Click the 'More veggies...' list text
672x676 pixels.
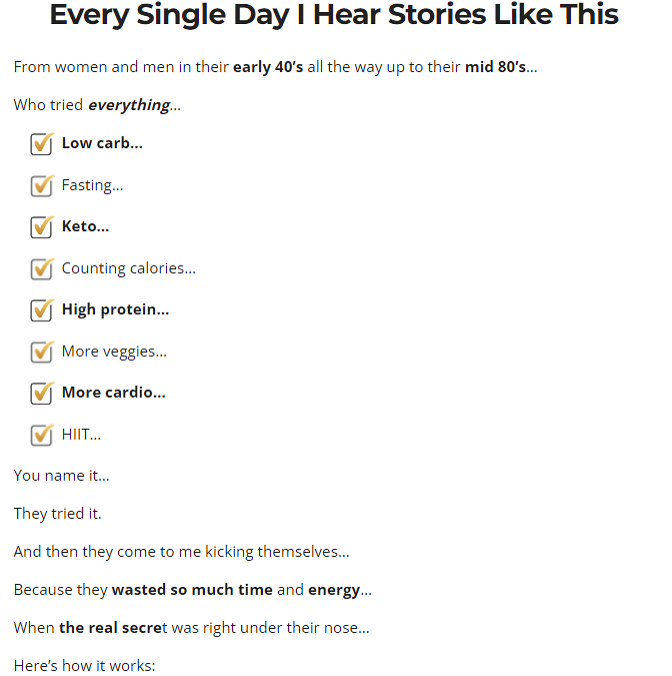tap(114, 352)
